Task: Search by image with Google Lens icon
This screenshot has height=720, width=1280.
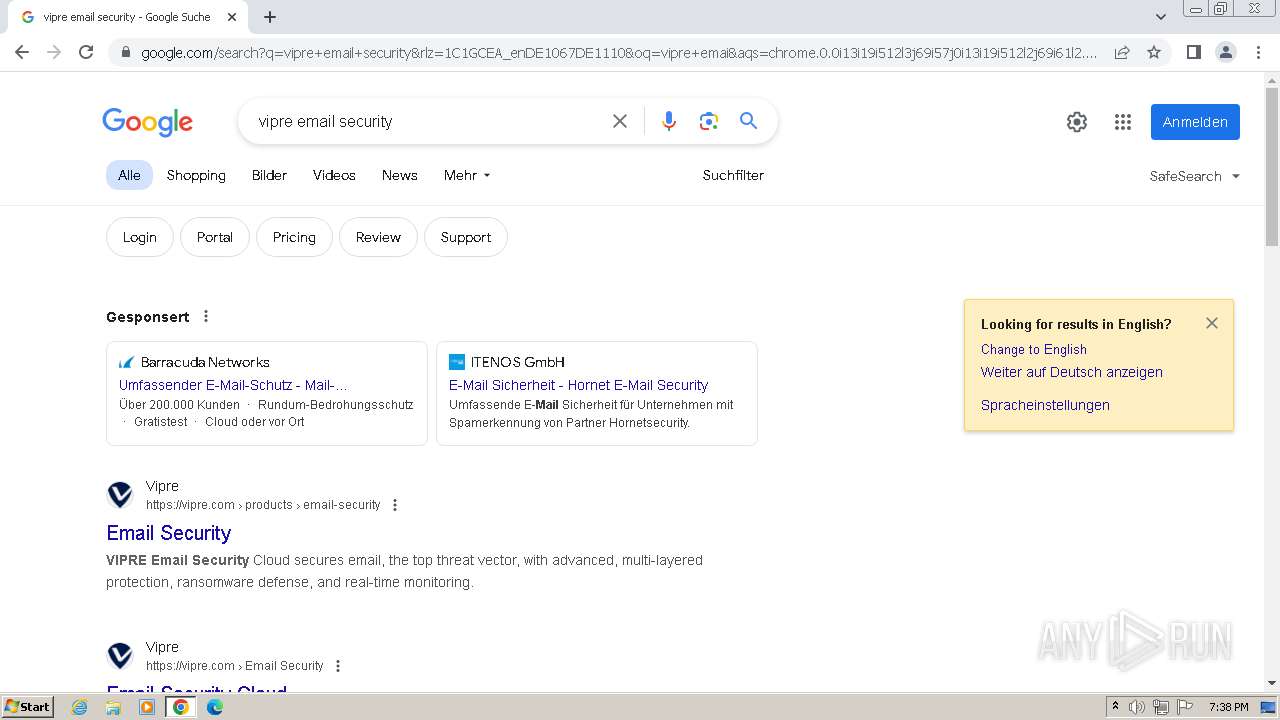Action: (709, 121)
